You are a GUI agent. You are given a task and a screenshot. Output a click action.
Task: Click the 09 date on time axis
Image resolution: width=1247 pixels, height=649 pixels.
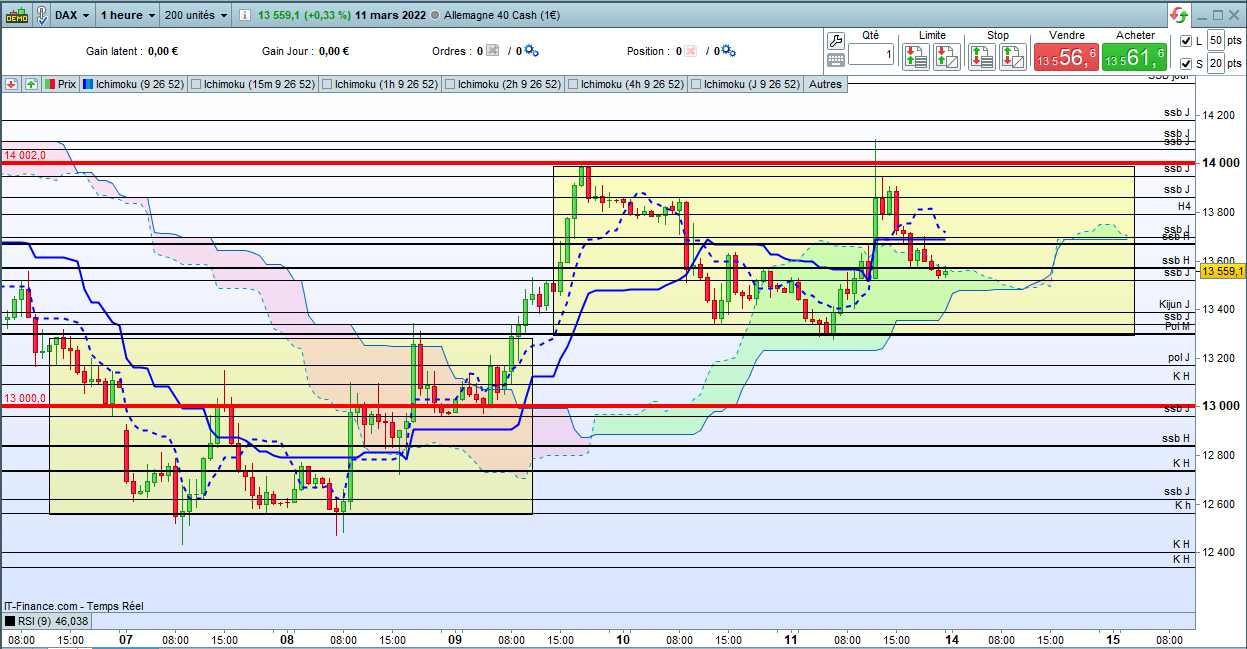[x=455, y=639]
